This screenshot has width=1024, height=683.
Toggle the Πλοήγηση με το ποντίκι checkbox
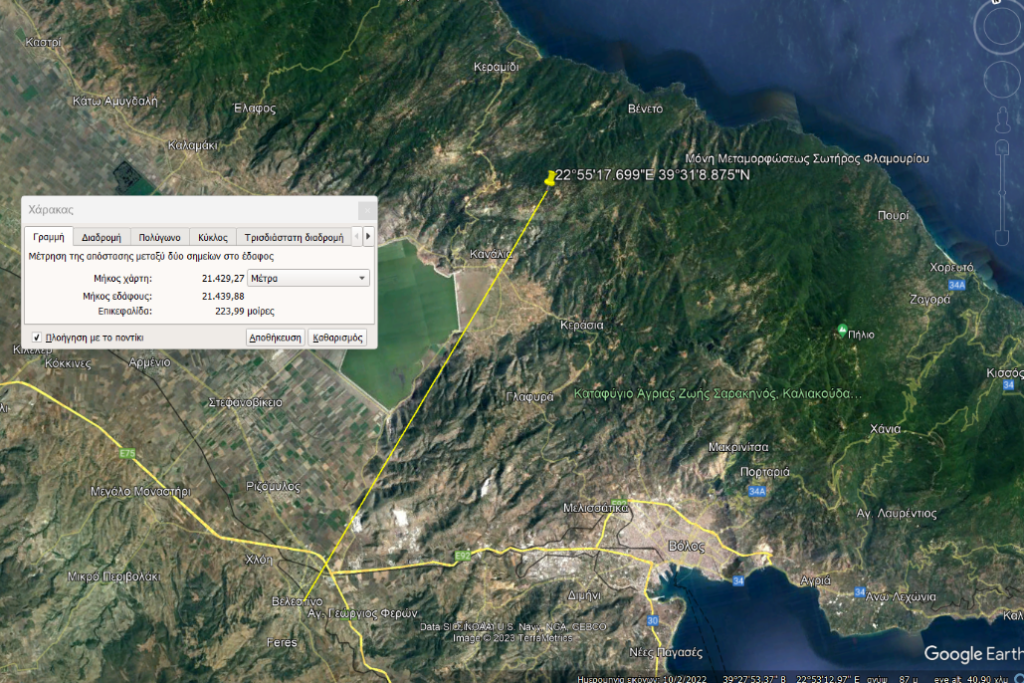[x=37, y=338]
